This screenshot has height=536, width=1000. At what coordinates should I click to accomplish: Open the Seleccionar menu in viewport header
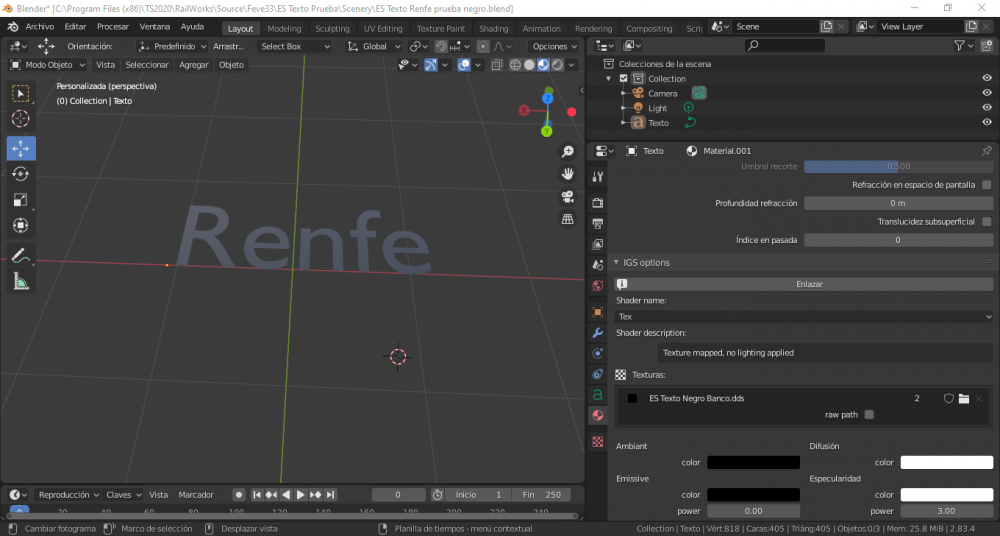(147, 65)
